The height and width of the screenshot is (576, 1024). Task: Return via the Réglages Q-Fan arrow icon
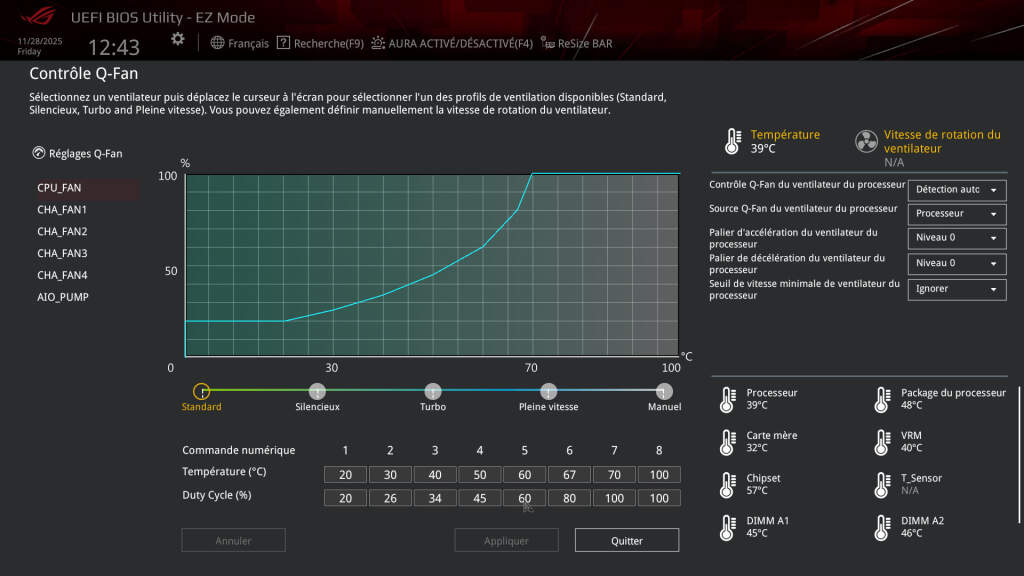pyautogui.click(x=37, y=153)
